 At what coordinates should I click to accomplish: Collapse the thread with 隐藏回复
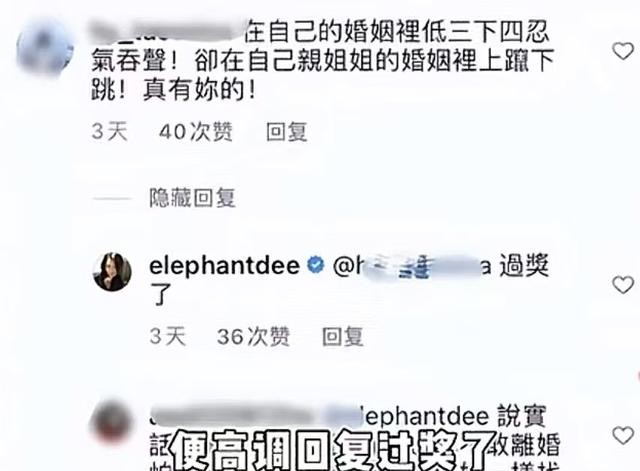192,198
